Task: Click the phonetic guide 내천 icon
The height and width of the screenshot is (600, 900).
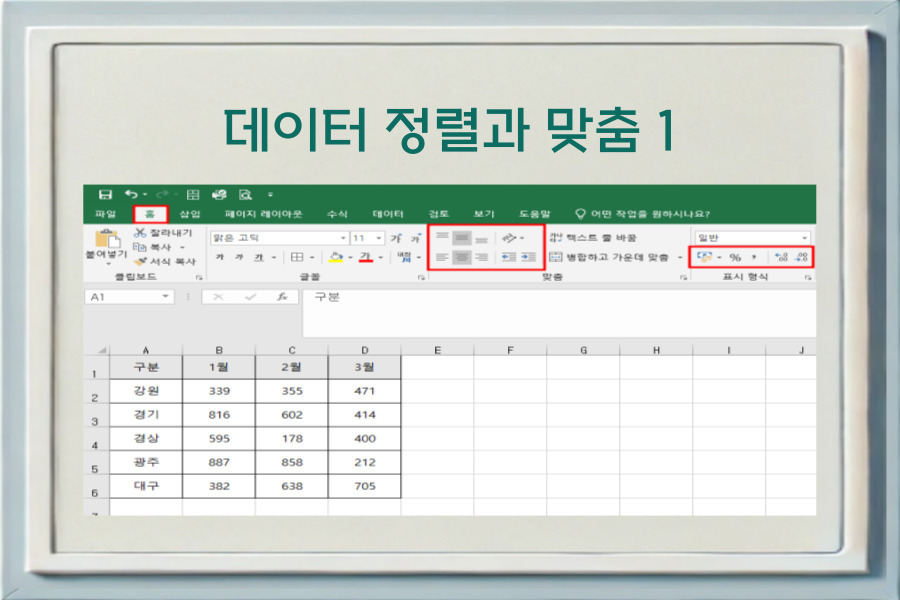Action: 404,257
